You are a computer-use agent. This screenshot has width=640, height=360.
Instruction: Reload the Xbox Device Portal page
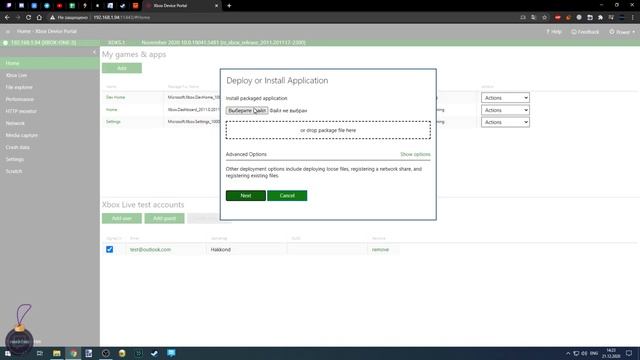pyautogui.click(x=28, y=18)
